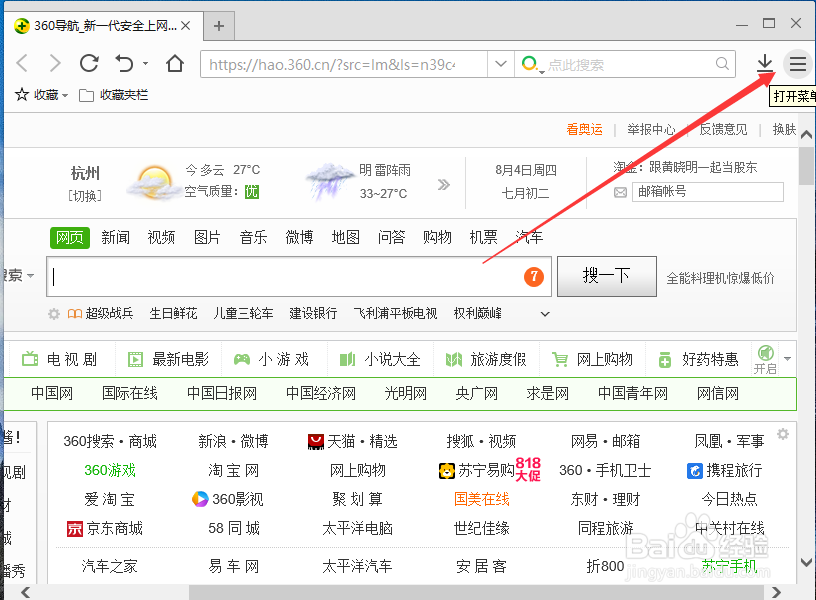Viewport: 816px width, 600px height.
Task: Open the 中国日报网 link
Action: pyautogui.click(x=222, y=393)
